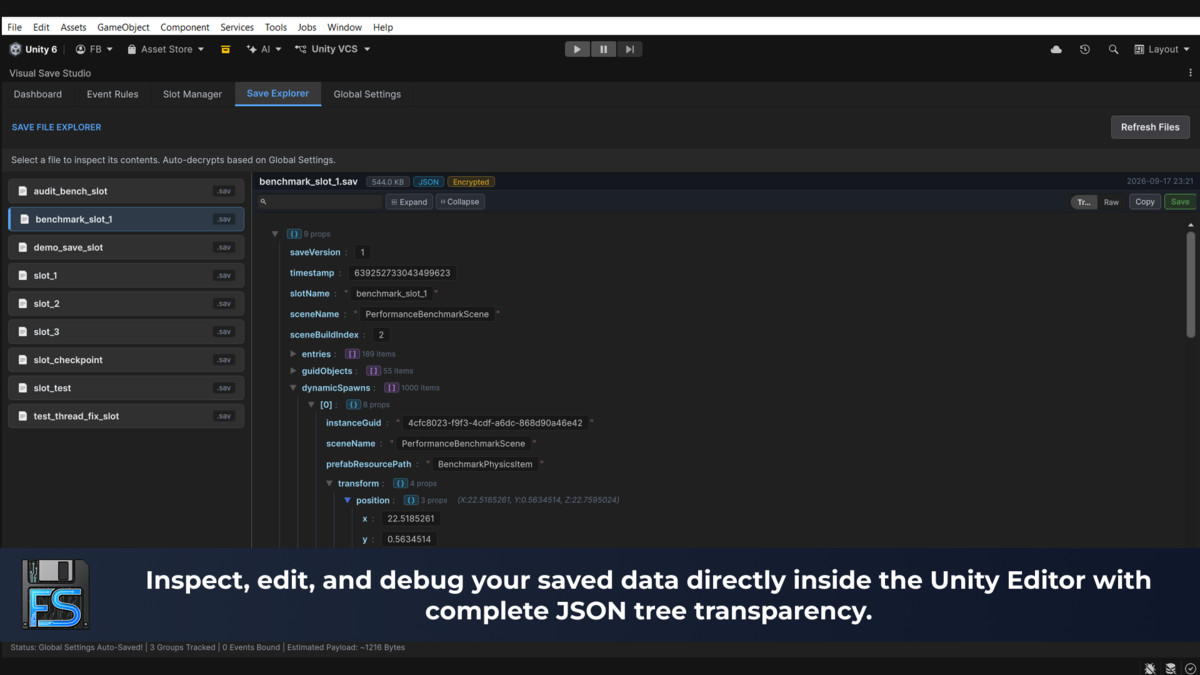
Task: Click the array badge beside guidObjects
Action: [x=373, y=371]
